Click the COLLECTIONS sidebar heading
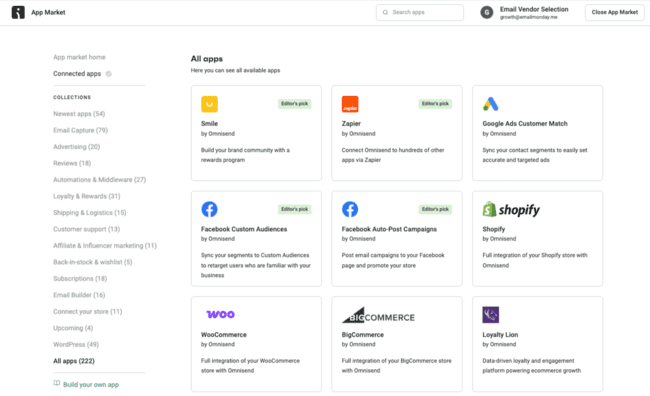 click(x=72, y=97)
